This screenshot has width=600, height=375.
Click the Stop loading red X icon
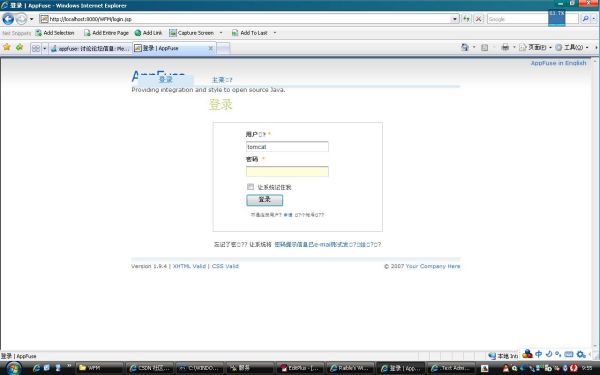[x=478, y=19]
